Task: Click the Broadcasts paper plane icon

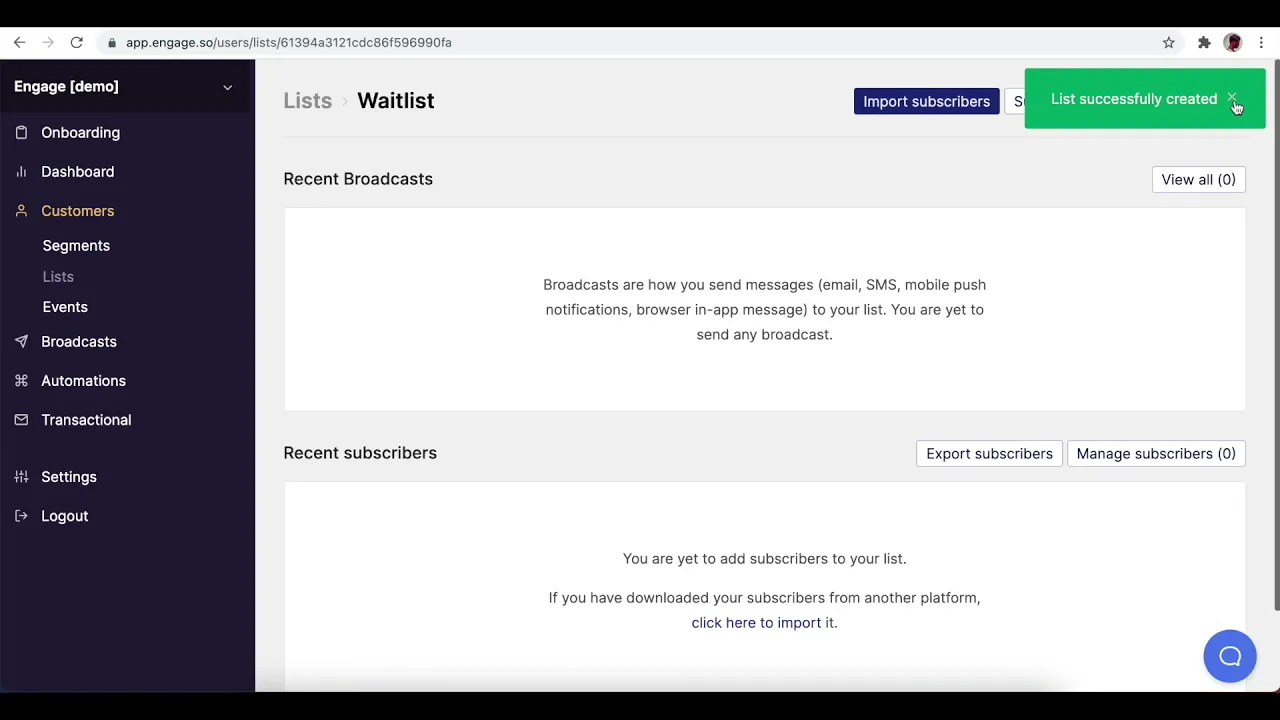Action: (21, 342)
